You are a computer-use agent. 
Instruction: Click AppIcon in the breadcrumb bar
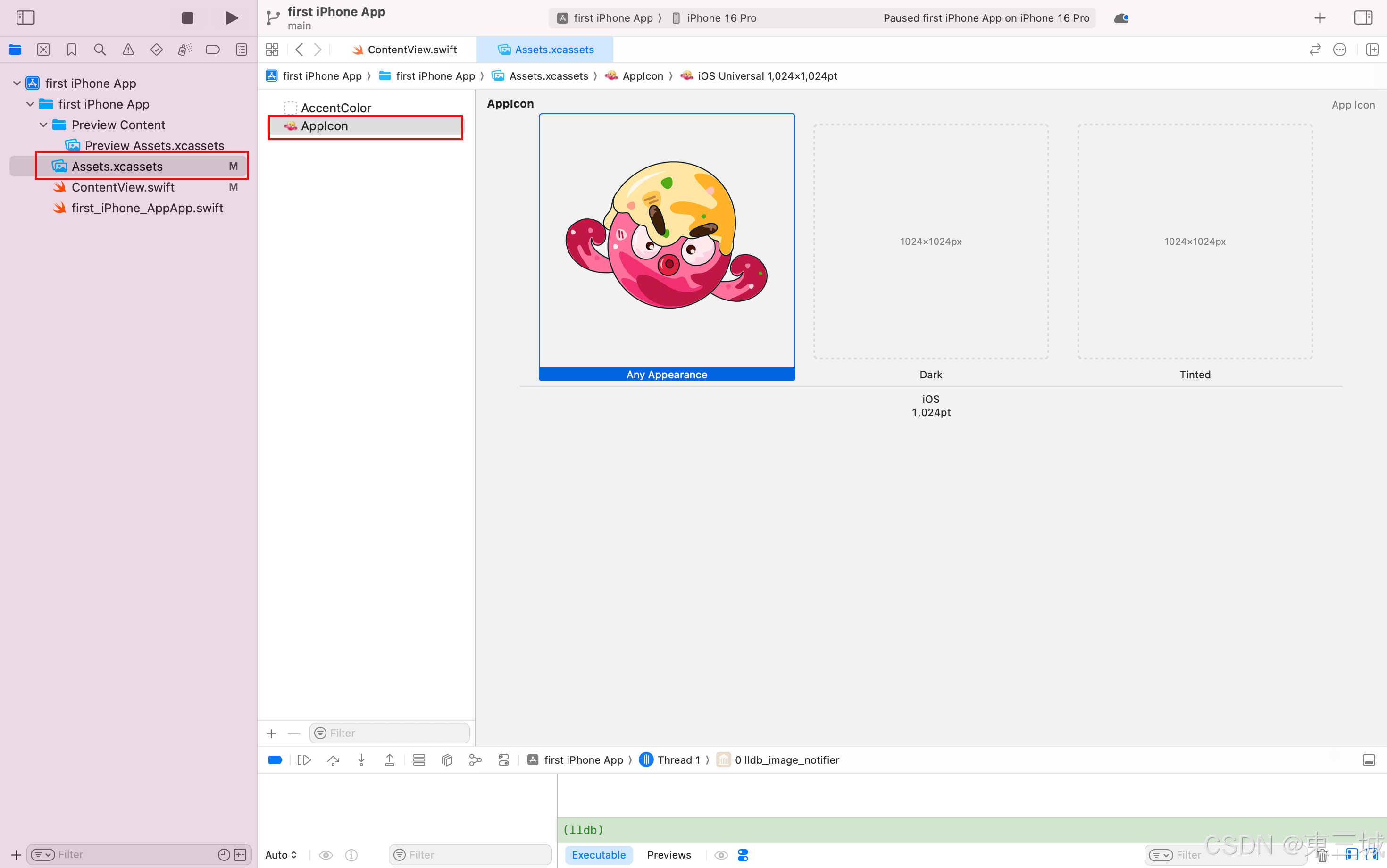coord(634,76)
